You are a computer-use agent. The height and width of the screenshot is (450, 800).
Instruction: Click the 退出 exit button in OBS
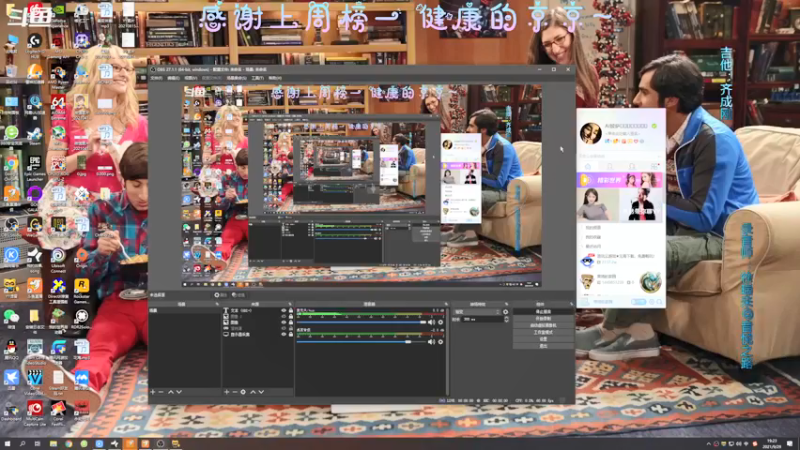(544, 346)
